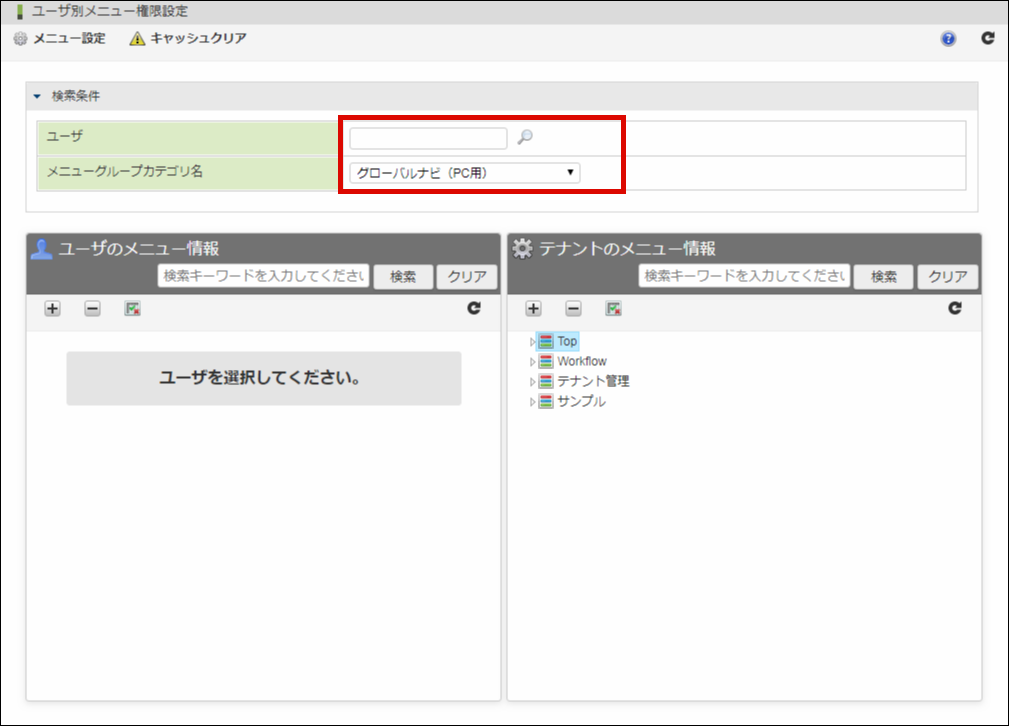
Task: Refresh the page using the top-right reload icon
Action: [x=988, y=38]
